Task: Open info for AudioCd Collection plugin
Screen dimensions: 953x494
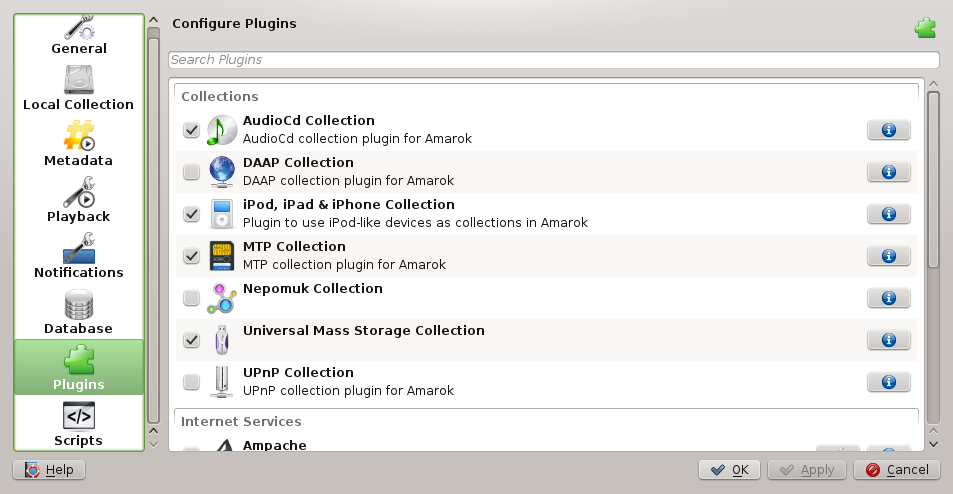Action: (x=888, y=130)
